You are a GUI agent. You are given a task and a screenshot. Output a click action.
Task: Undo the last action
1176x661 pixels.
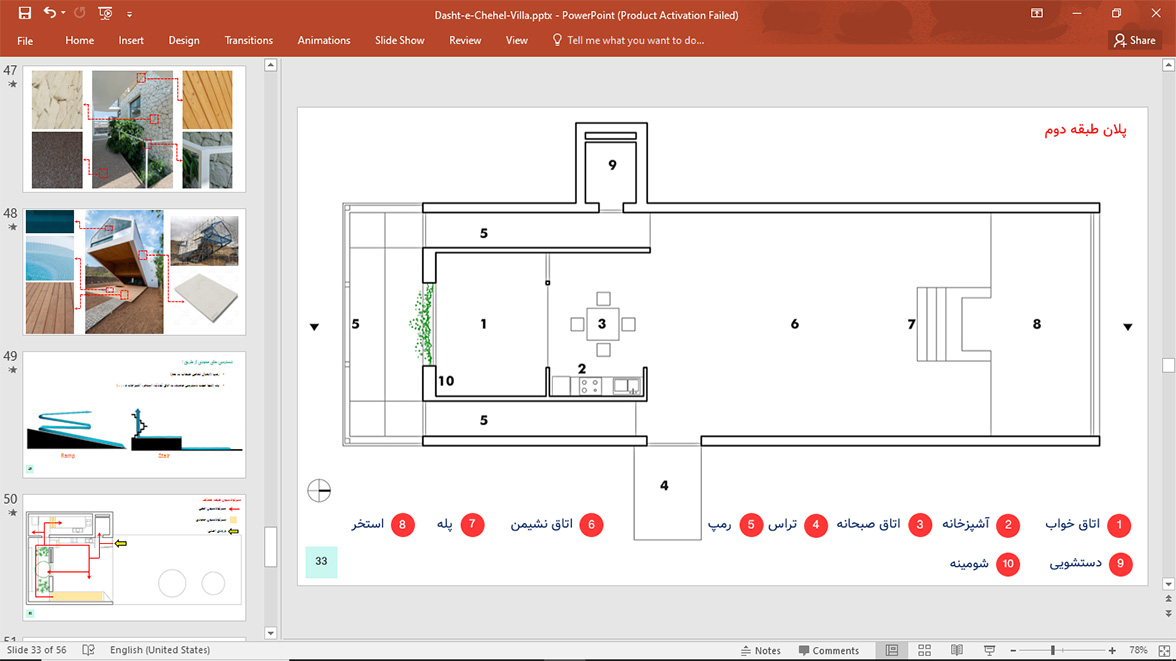(x=50, y=13)
